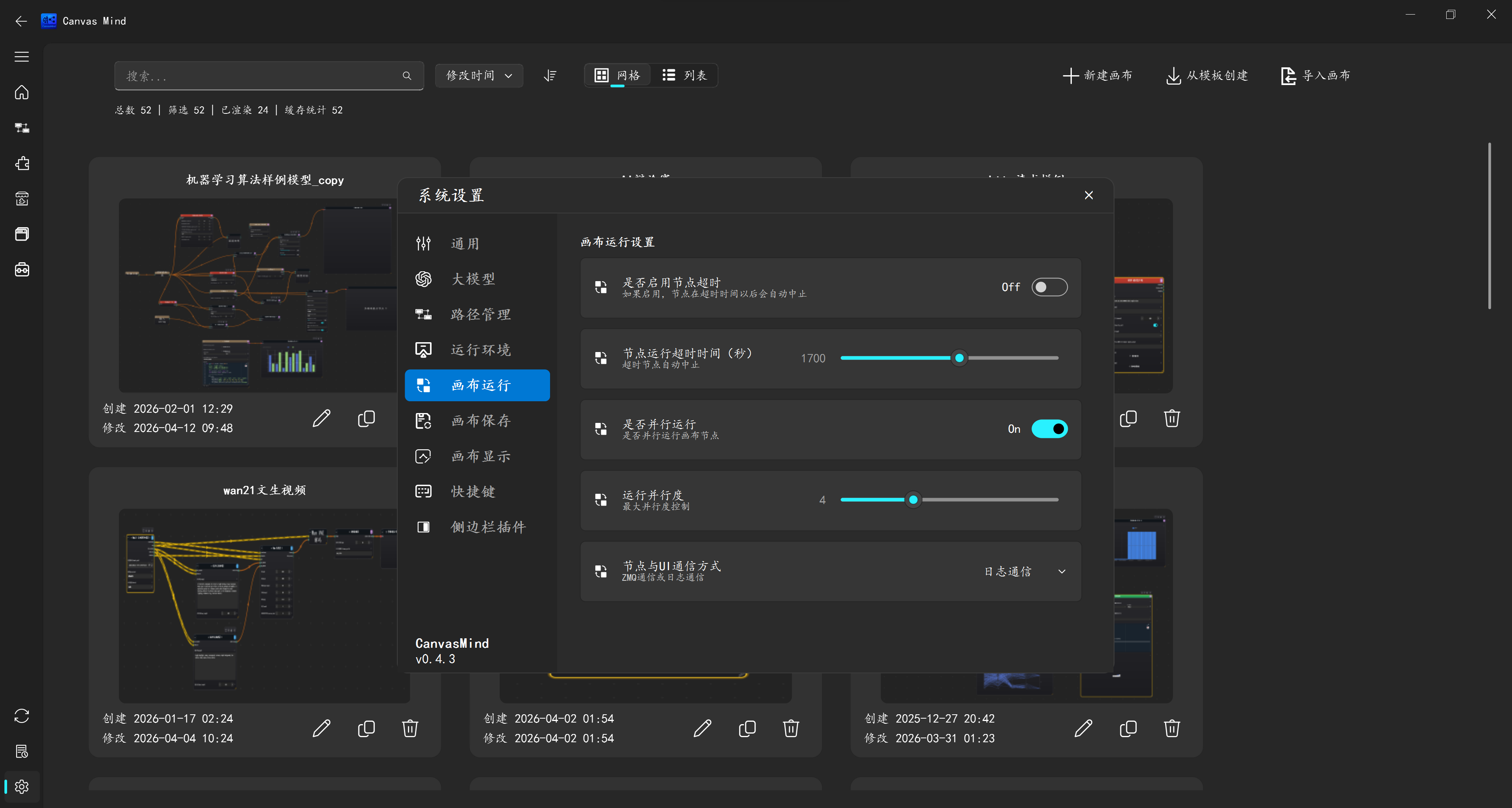Open the 机器学习算法样例模型_copy canvas thumbnail
This screenshot has height=808, width=1512.
pos(258,295)
